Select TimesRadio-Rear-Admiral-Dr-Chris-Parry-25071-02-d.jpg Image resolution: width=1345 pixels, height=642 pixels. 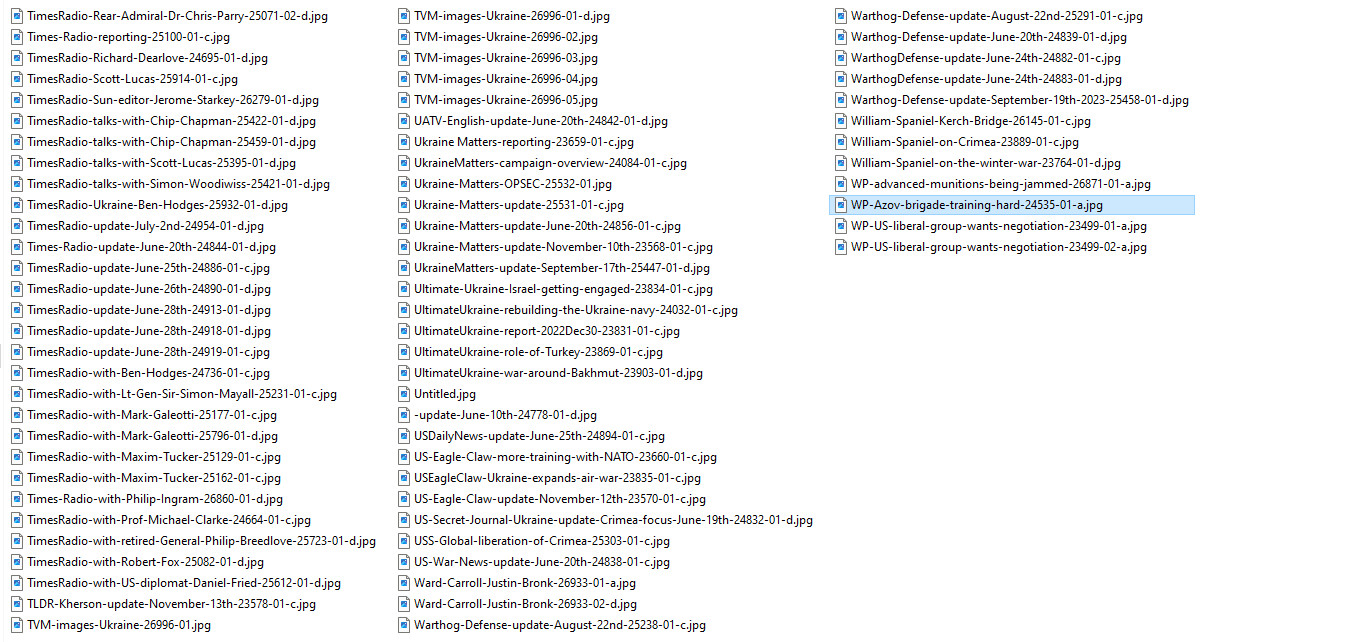[x=177, y=16]
